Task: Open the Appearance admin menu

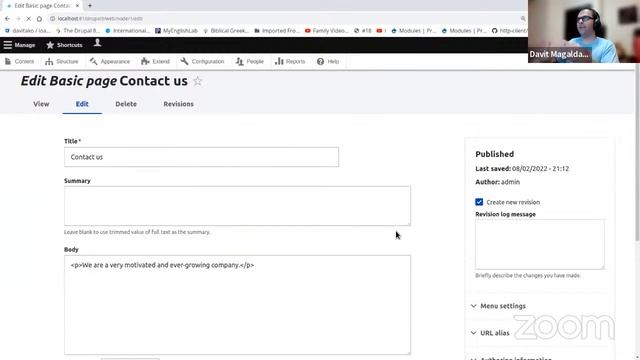Action: pyautogui.click(x=110, y=61)
